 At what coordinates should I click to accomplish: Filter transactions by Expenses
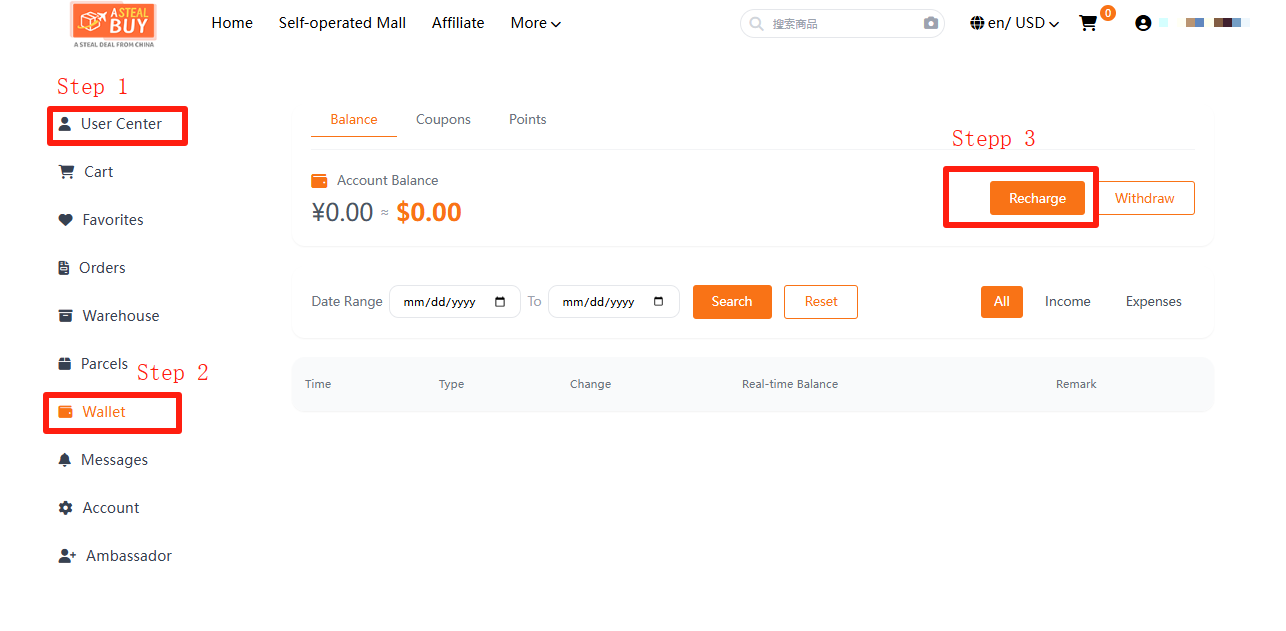click(1153, 301)
